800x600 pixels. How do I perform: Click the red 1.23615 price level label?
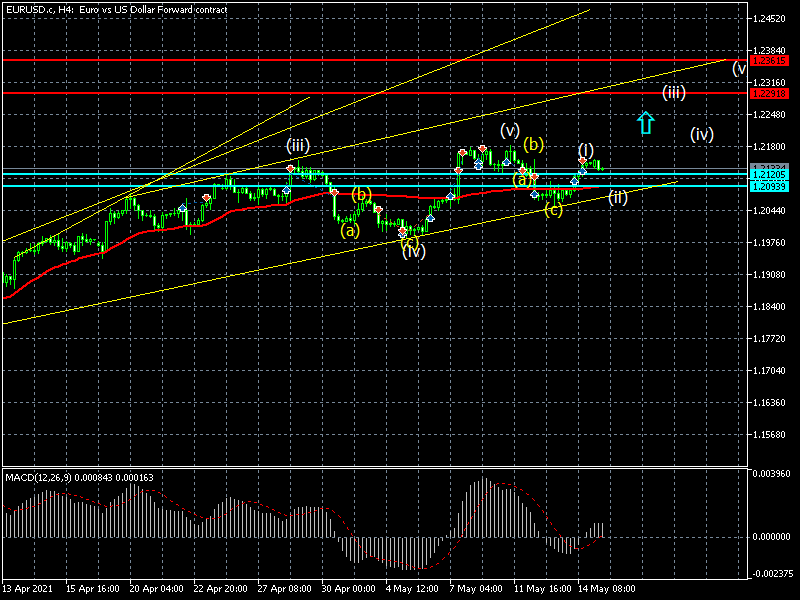(x=768, y=60)
